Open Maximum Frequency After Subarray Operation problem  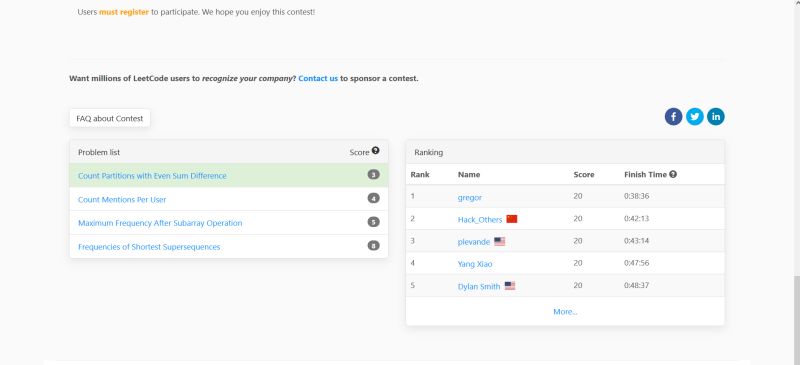[x=160, y=223]
